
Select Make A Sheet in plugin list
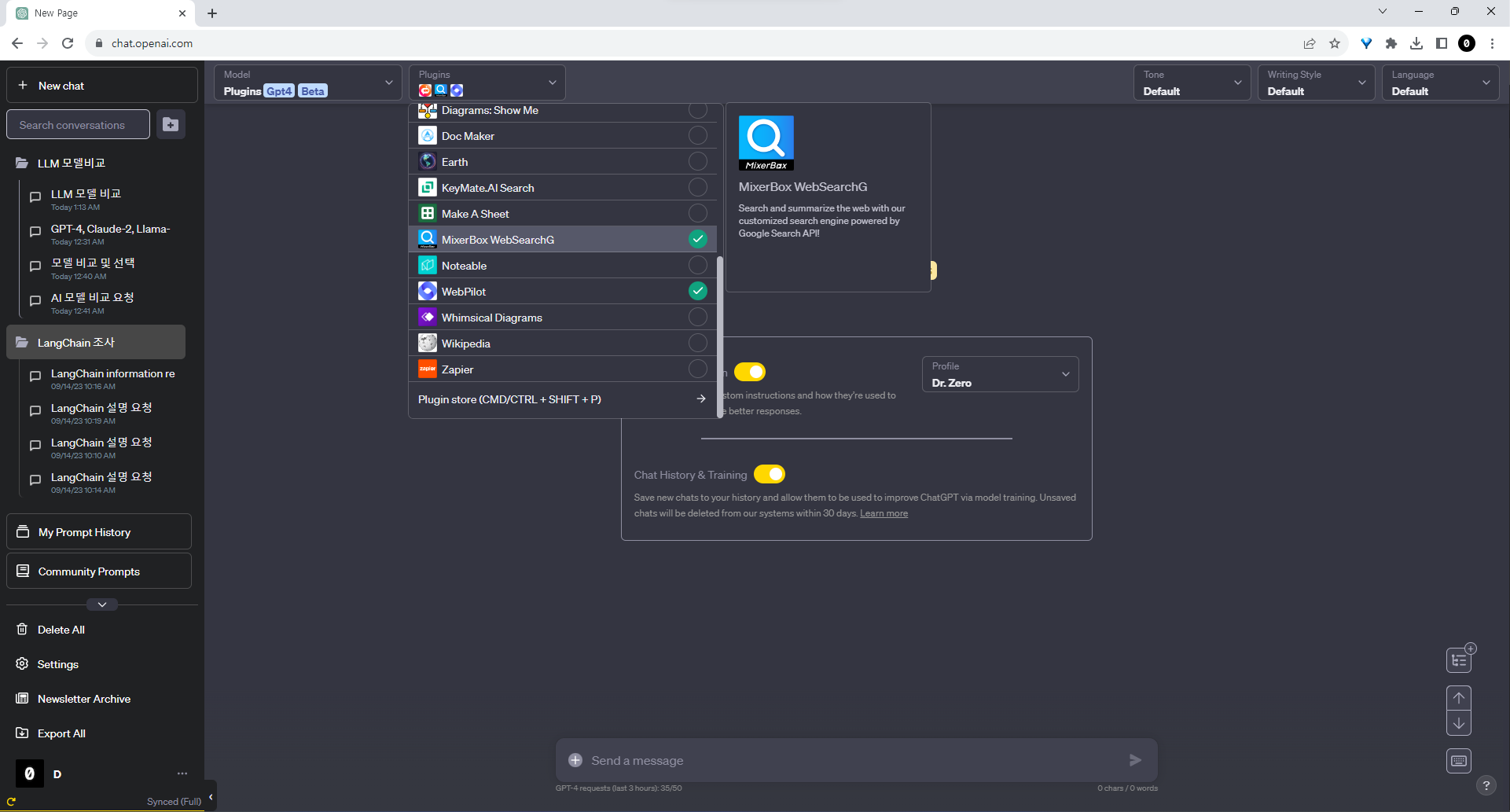pos(562,214)
